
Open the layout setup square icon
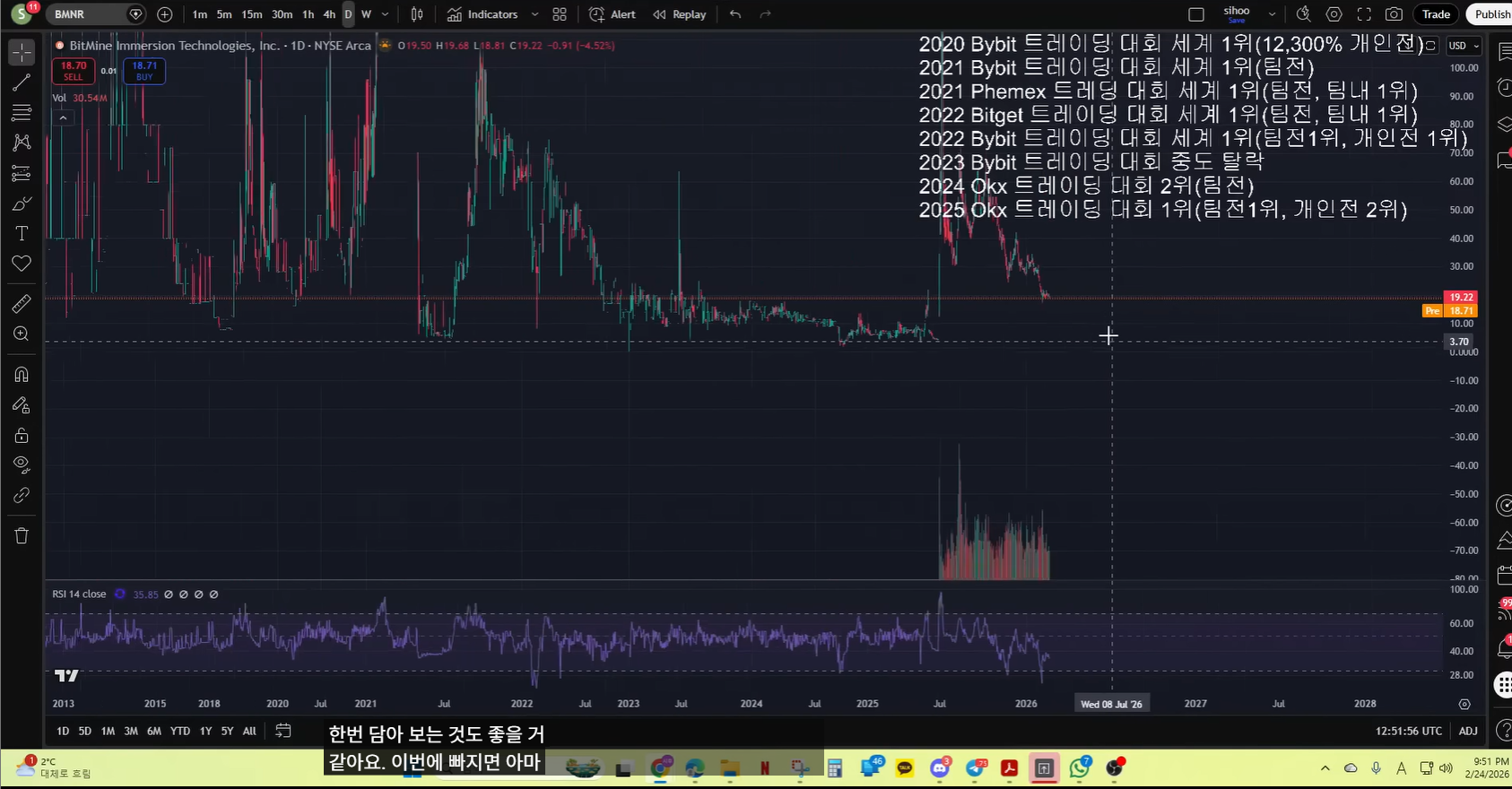(x=1196, y=14)
